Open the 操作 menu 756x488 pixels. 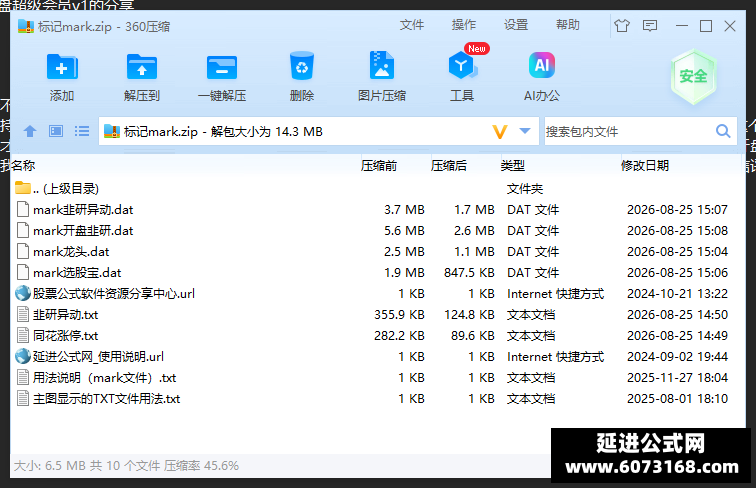pos(464,25)
